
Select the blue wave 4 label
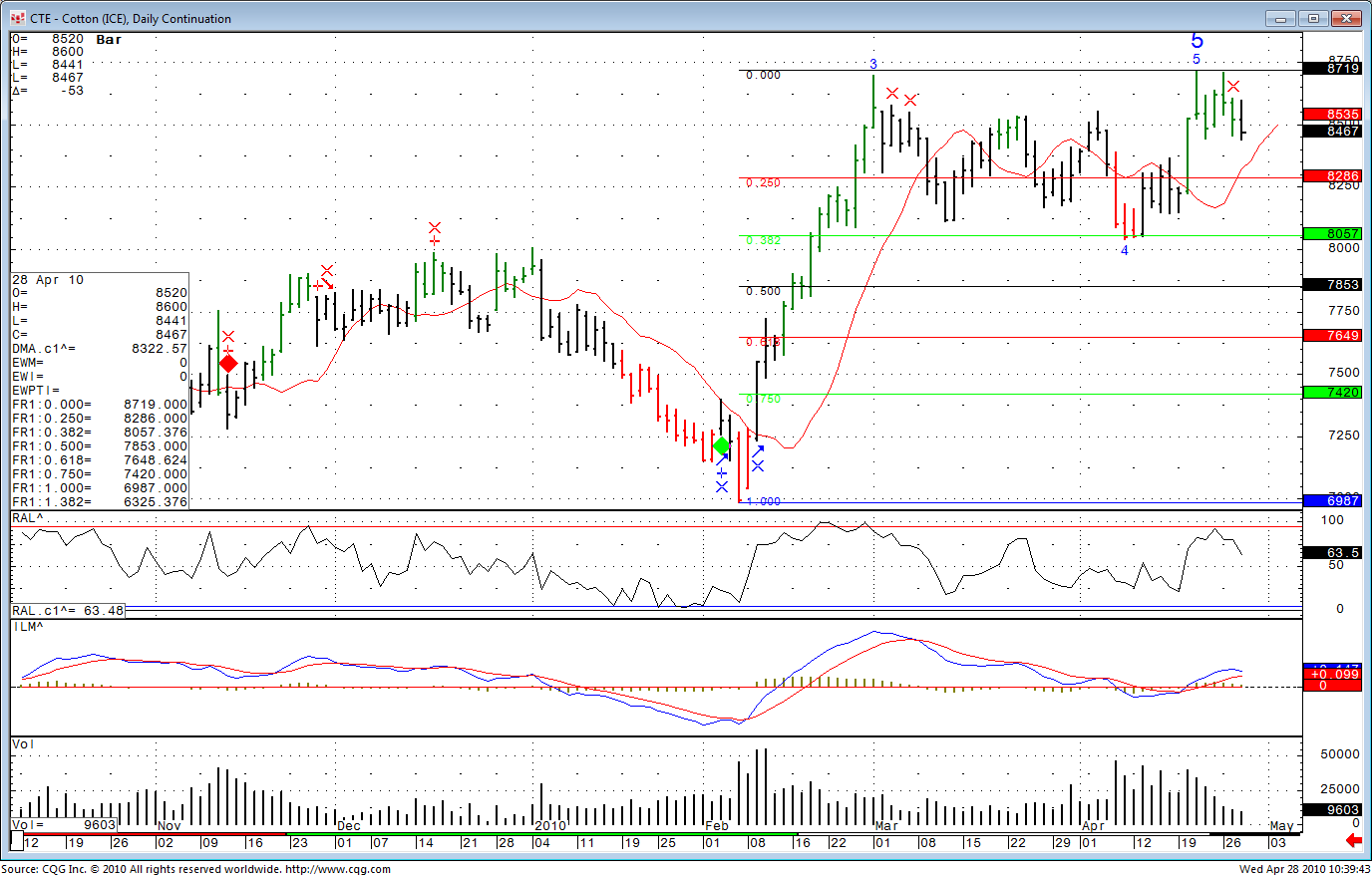[x=1124, y=250]
